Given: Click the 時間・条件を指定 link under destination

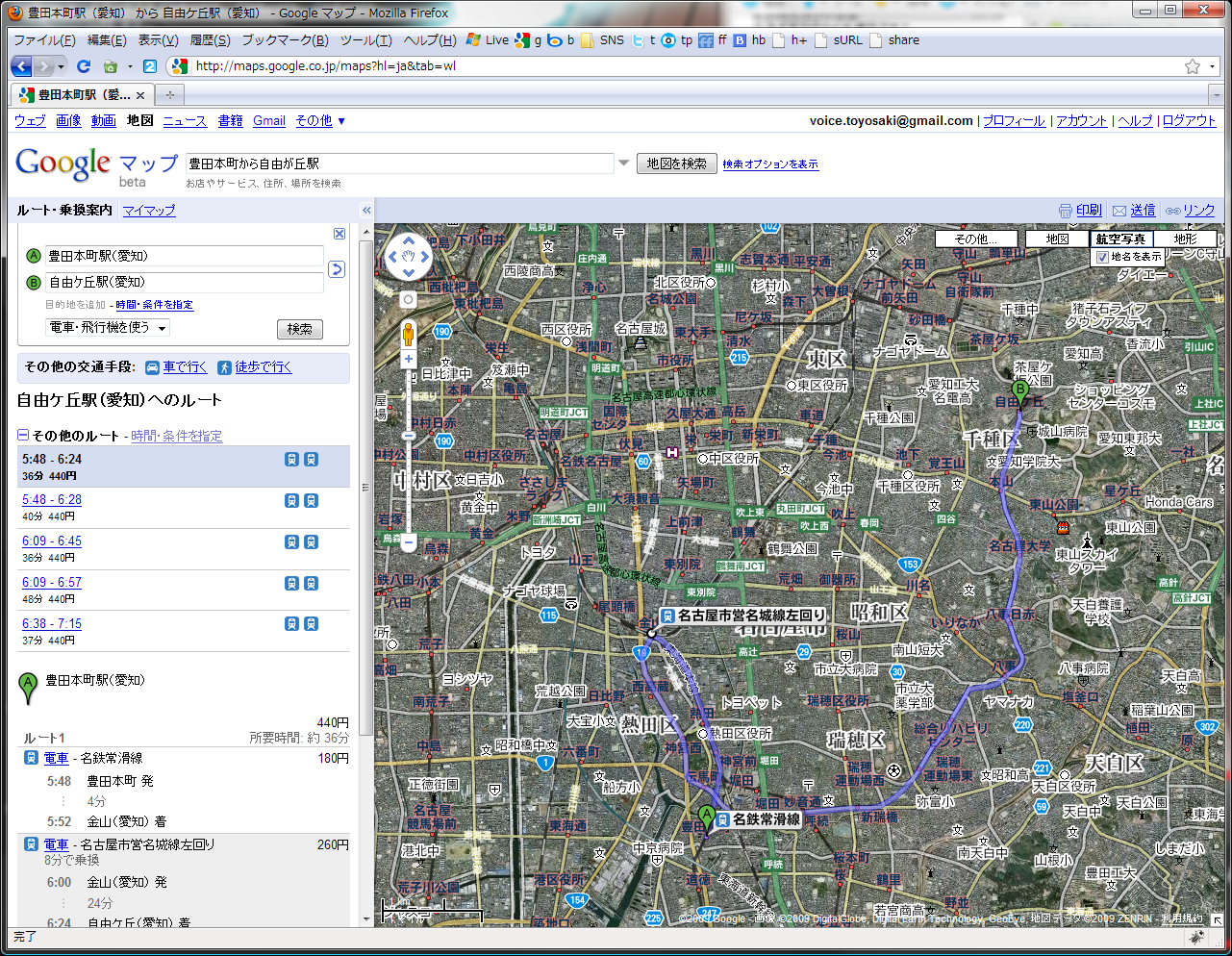Looking at the screenshot, I should 155,305.
